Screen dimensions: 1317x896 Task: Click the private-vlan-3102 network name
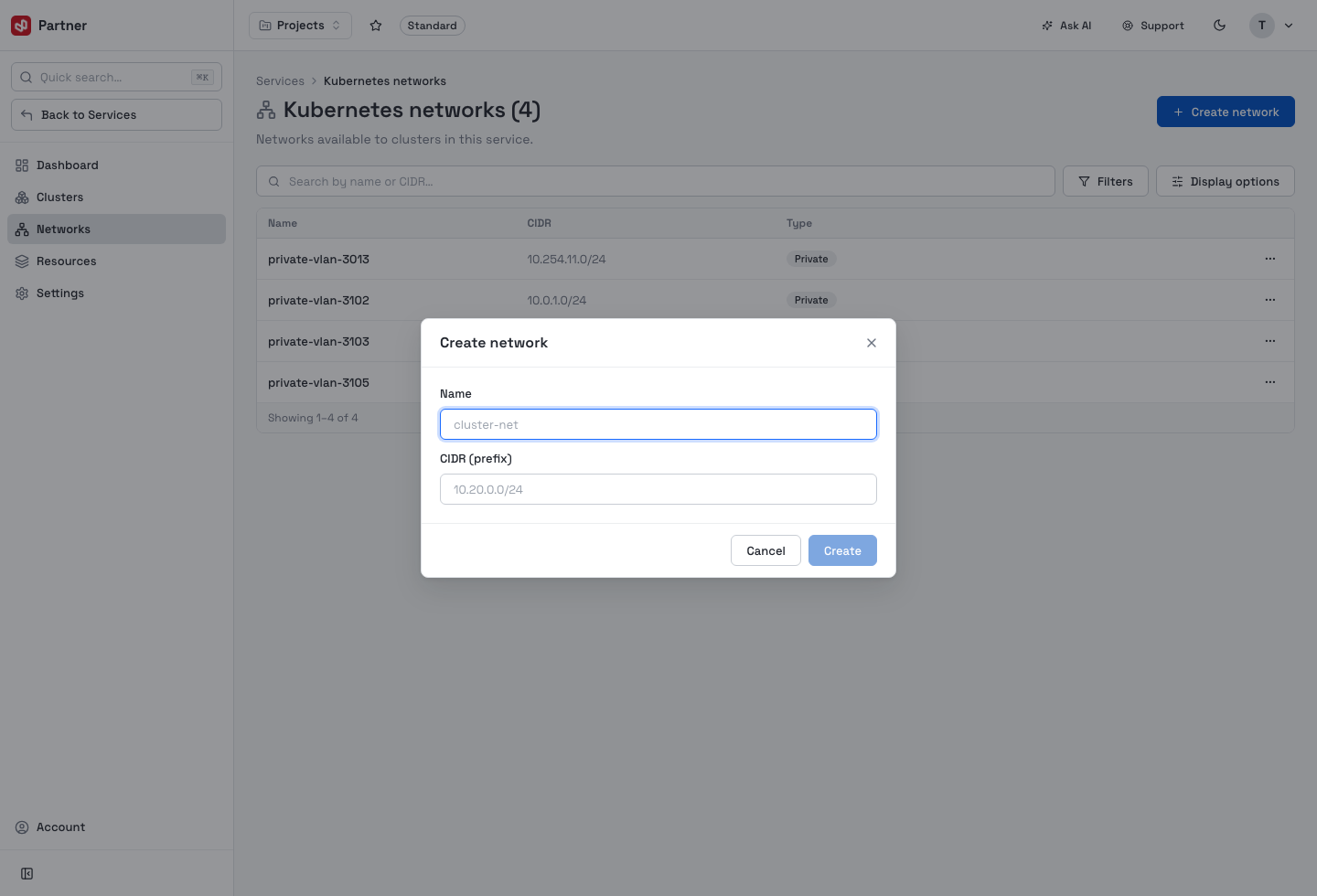[x=318, y=301]
